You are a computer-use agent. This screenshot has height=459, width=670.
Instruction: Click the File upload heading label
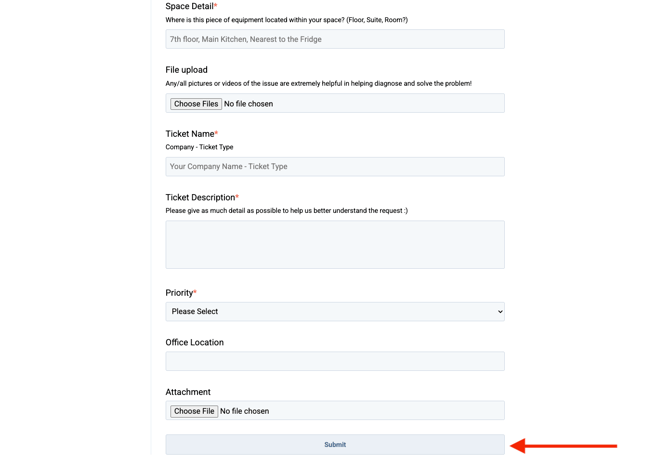[186, 70]
